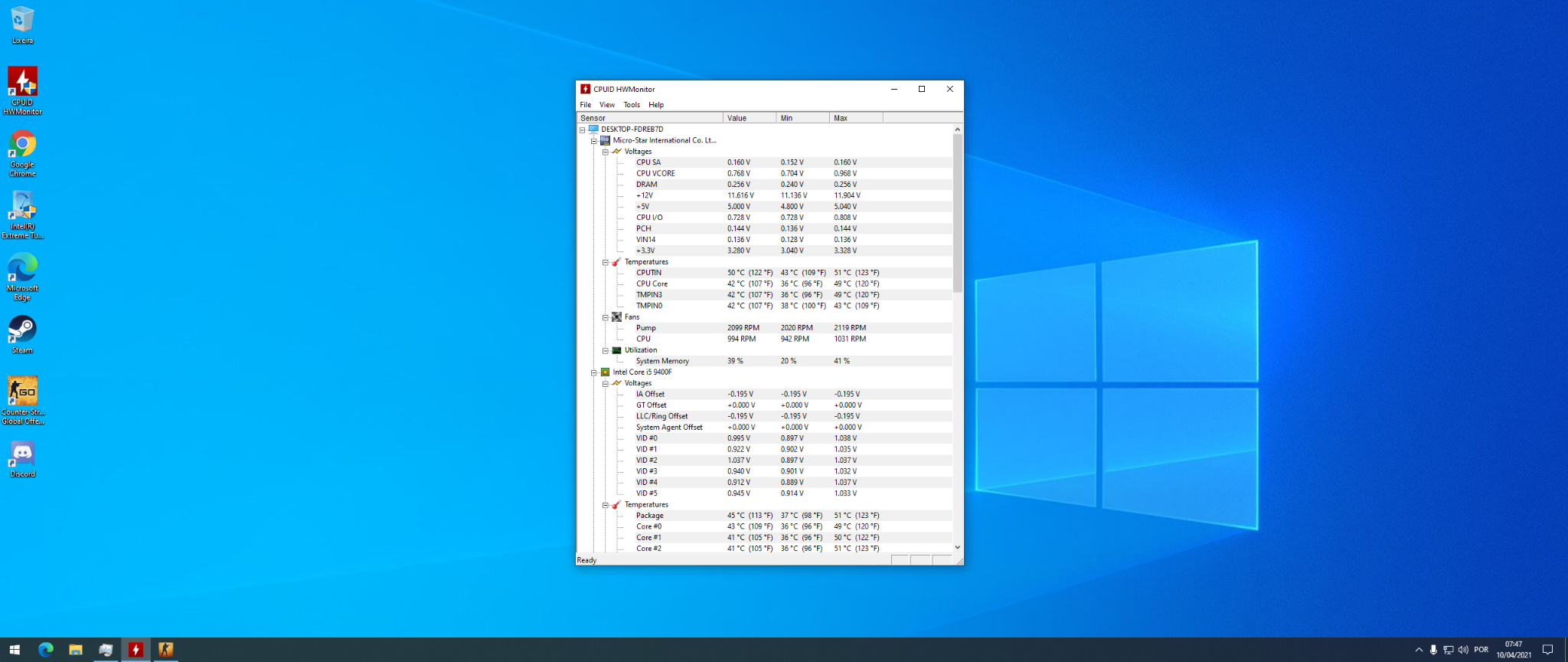This screenshot has width=1568, height=662.
Task: Open the microphone tray icon
Action: click(x=1433, y=650)
